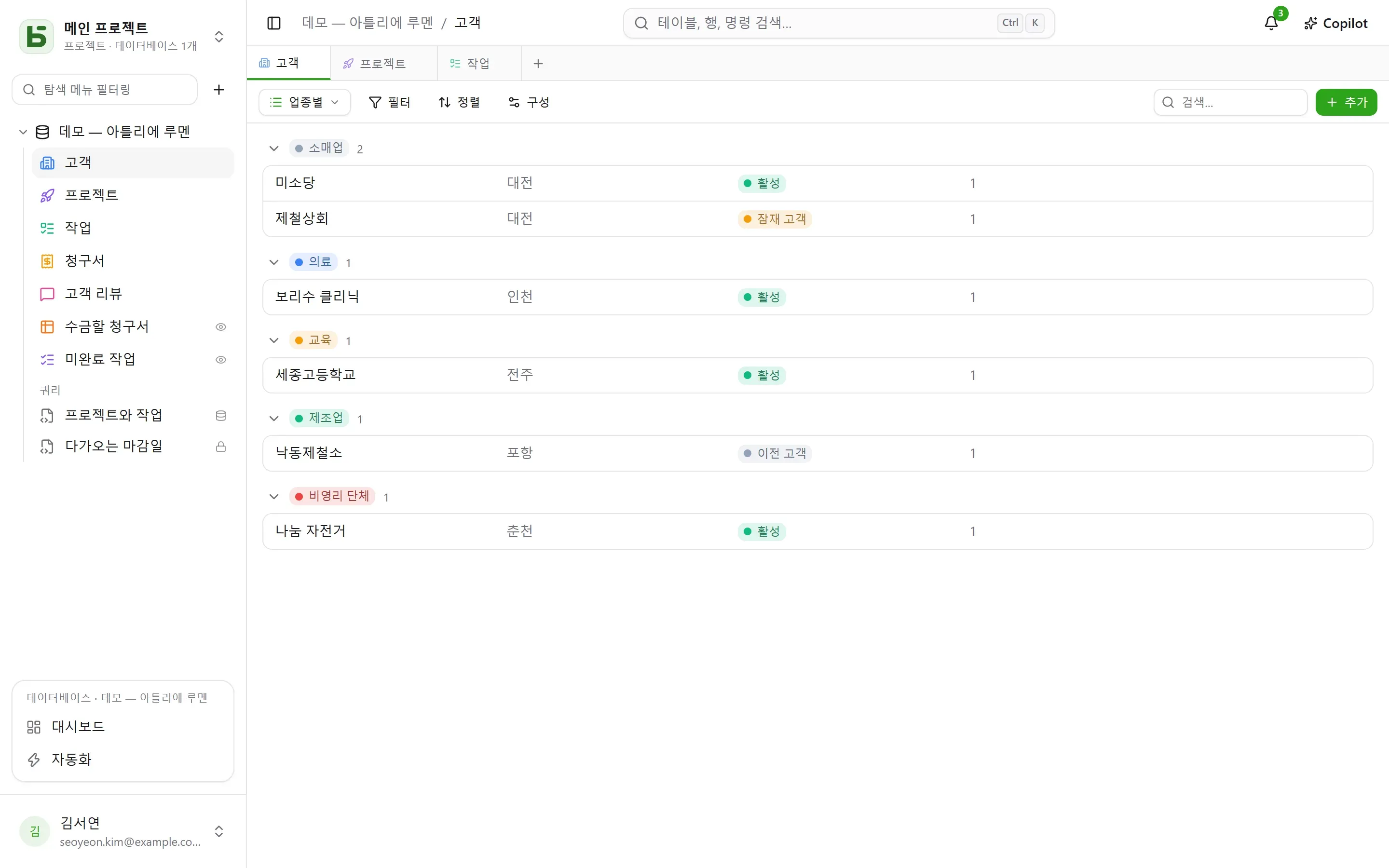Select the 고객 tab
Screen dimensions: 1389x868
288,63
